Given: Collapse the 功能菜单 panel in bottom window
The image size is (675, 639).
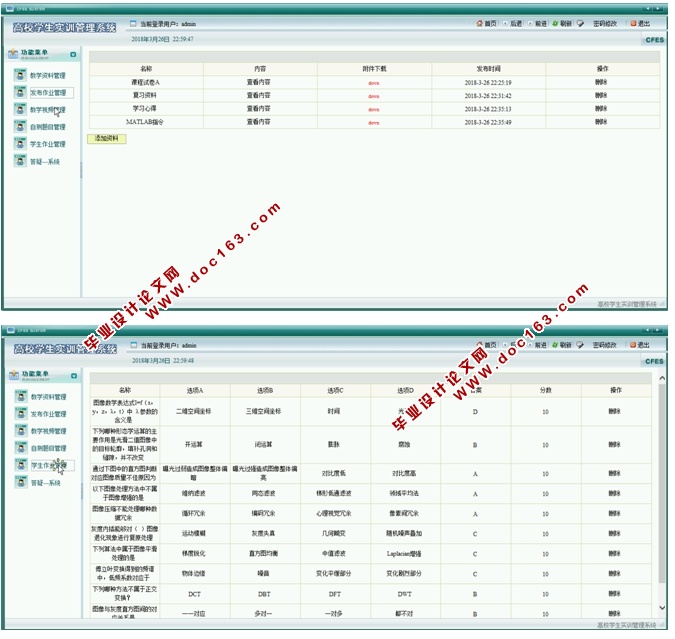Looking at the screenshot, I should [74, 376].
